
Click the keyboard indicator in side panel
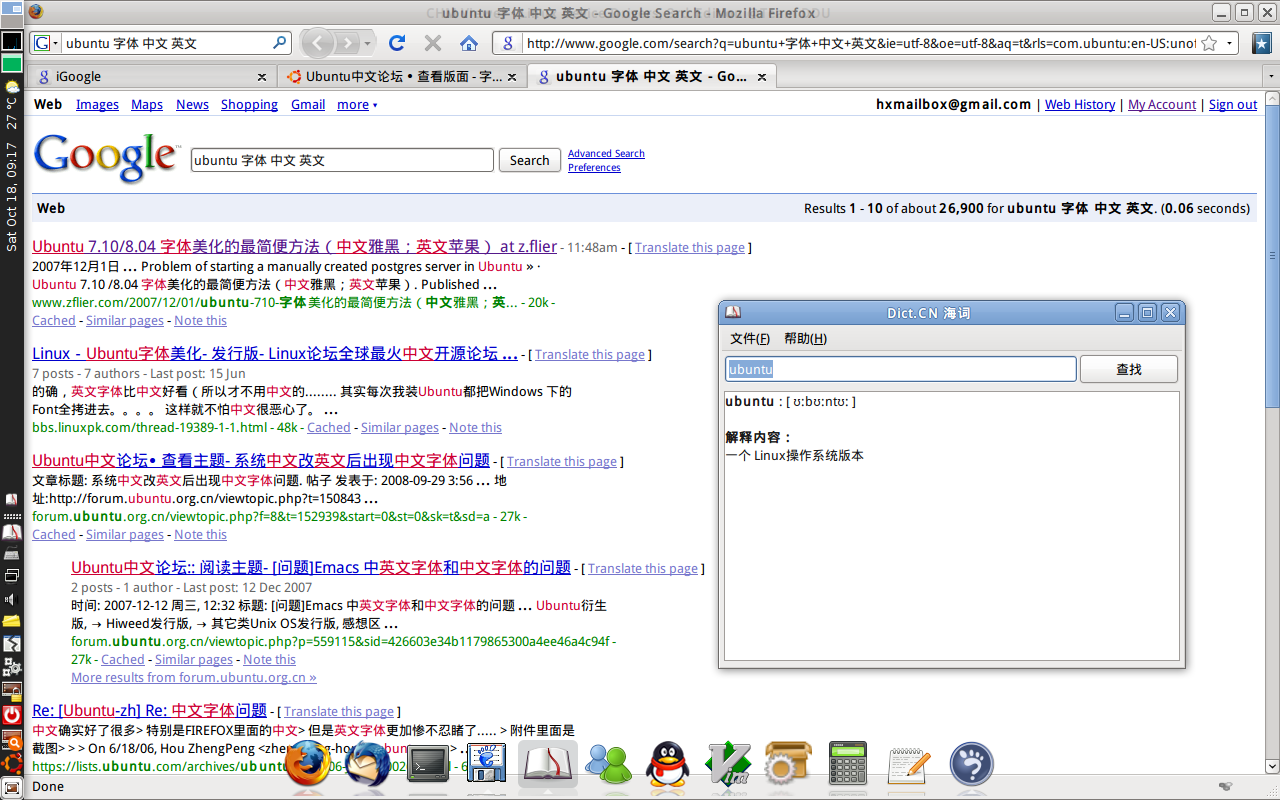12,554
